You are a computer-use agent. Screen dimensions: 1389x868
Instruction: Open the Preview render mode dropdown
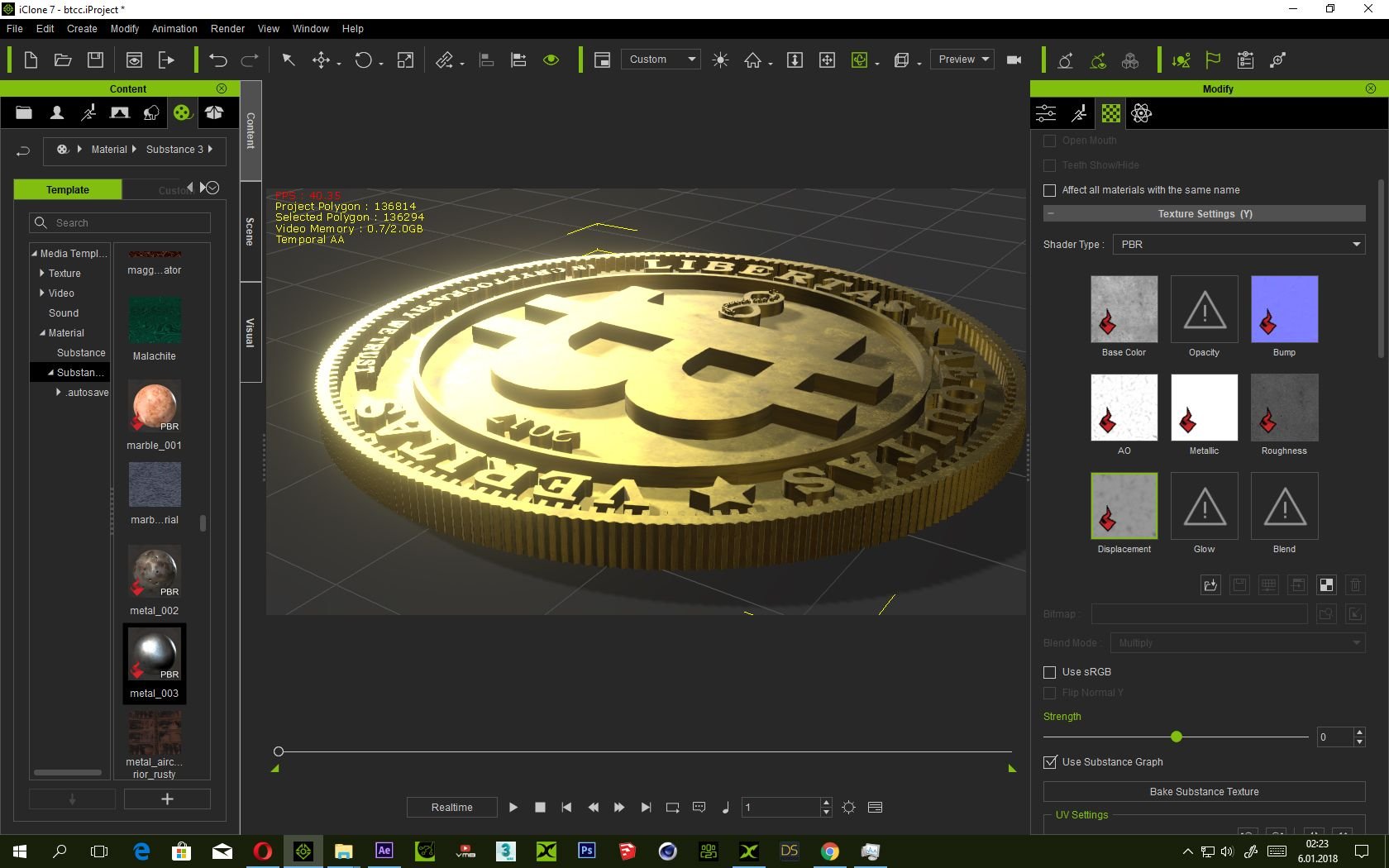[962, 60]
